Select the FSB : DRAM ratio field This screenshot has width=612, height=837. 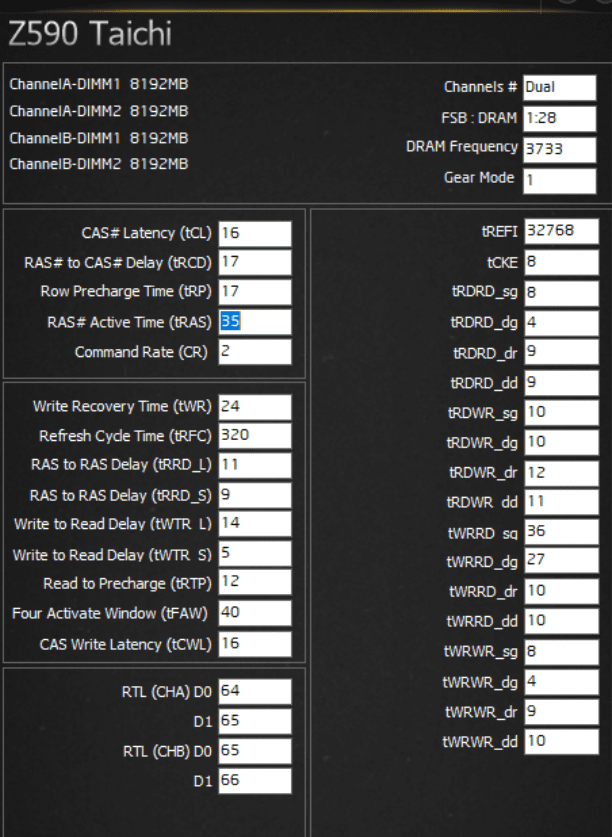point(559,119)
